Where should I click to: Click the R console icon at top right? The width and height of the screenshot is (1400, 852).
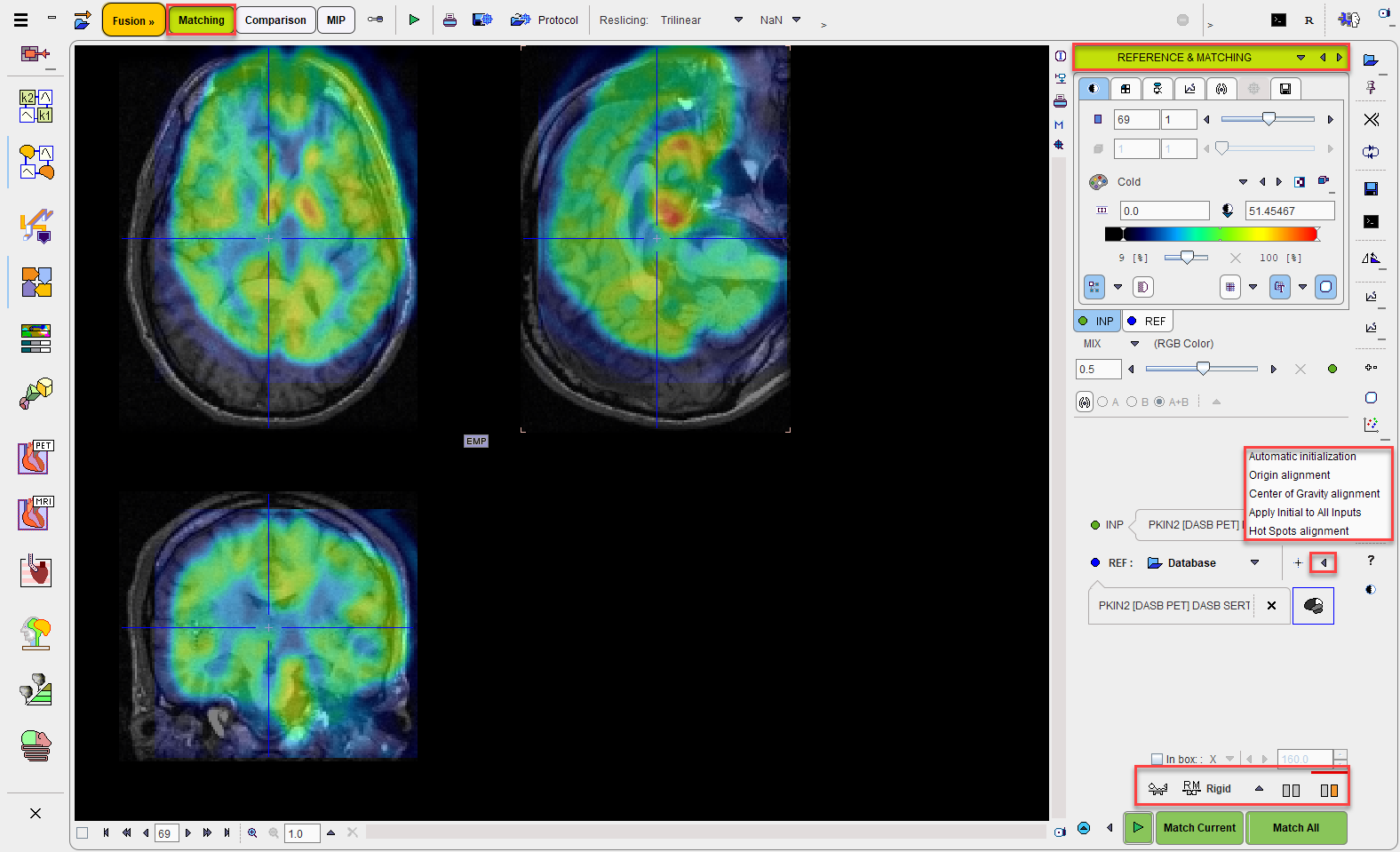[1309, 20]
